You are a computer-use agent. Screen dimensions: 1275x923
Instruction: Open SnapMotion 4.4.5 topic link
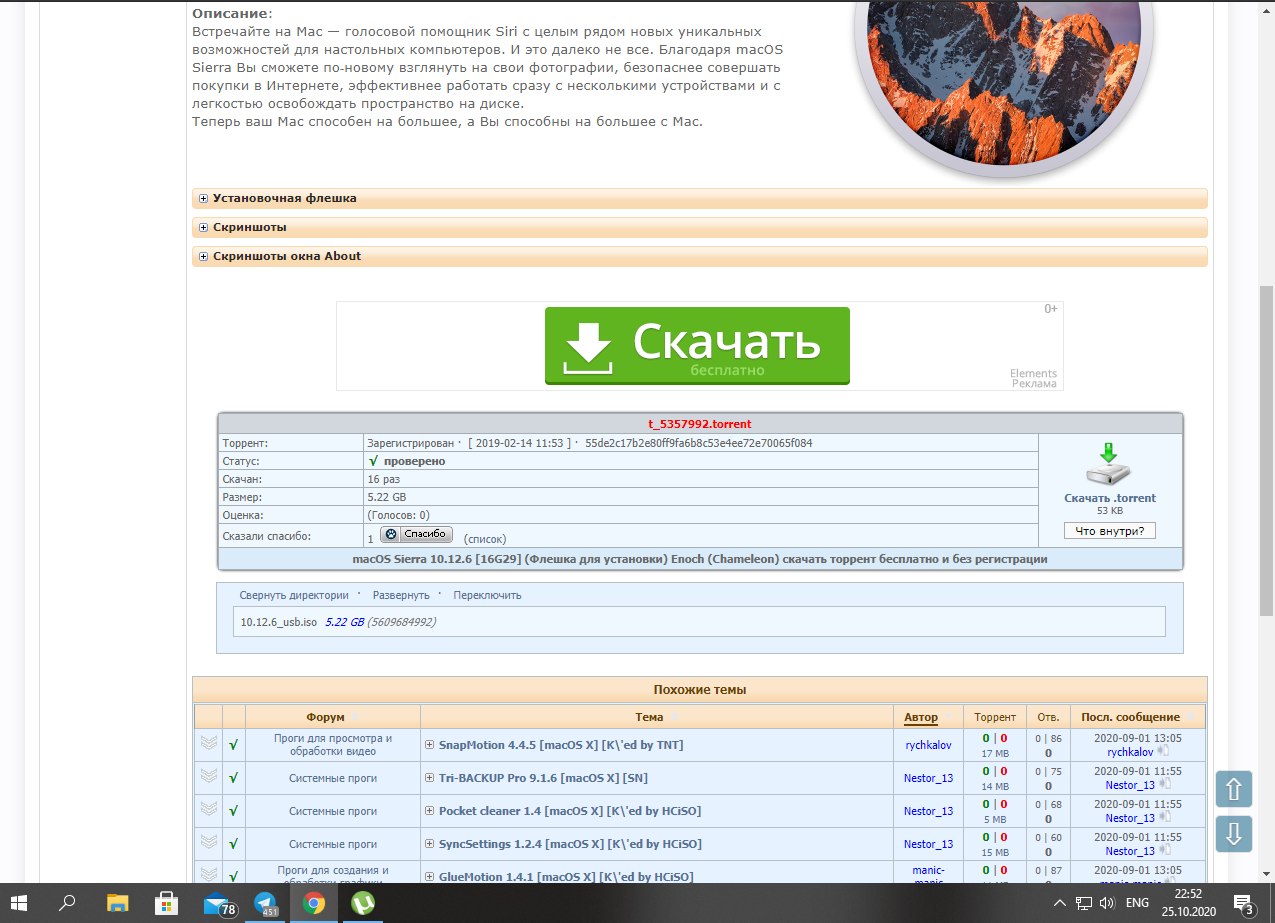pyautogui.click(x=561, y=745)
